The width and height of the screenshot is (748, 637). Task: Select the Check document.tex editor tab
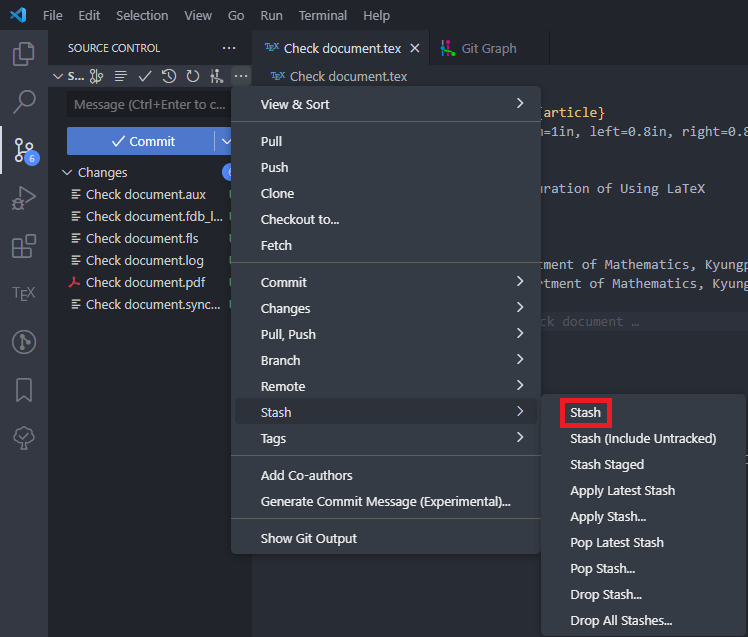(x=341, y=48)
